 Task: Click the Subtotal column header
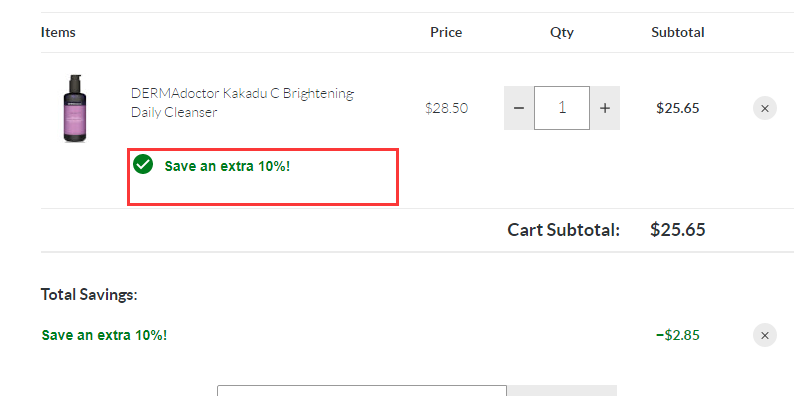click(678, 32)
